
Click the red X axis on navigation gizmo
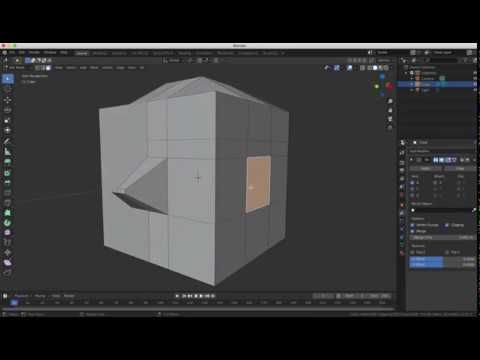tap(390, 86)
